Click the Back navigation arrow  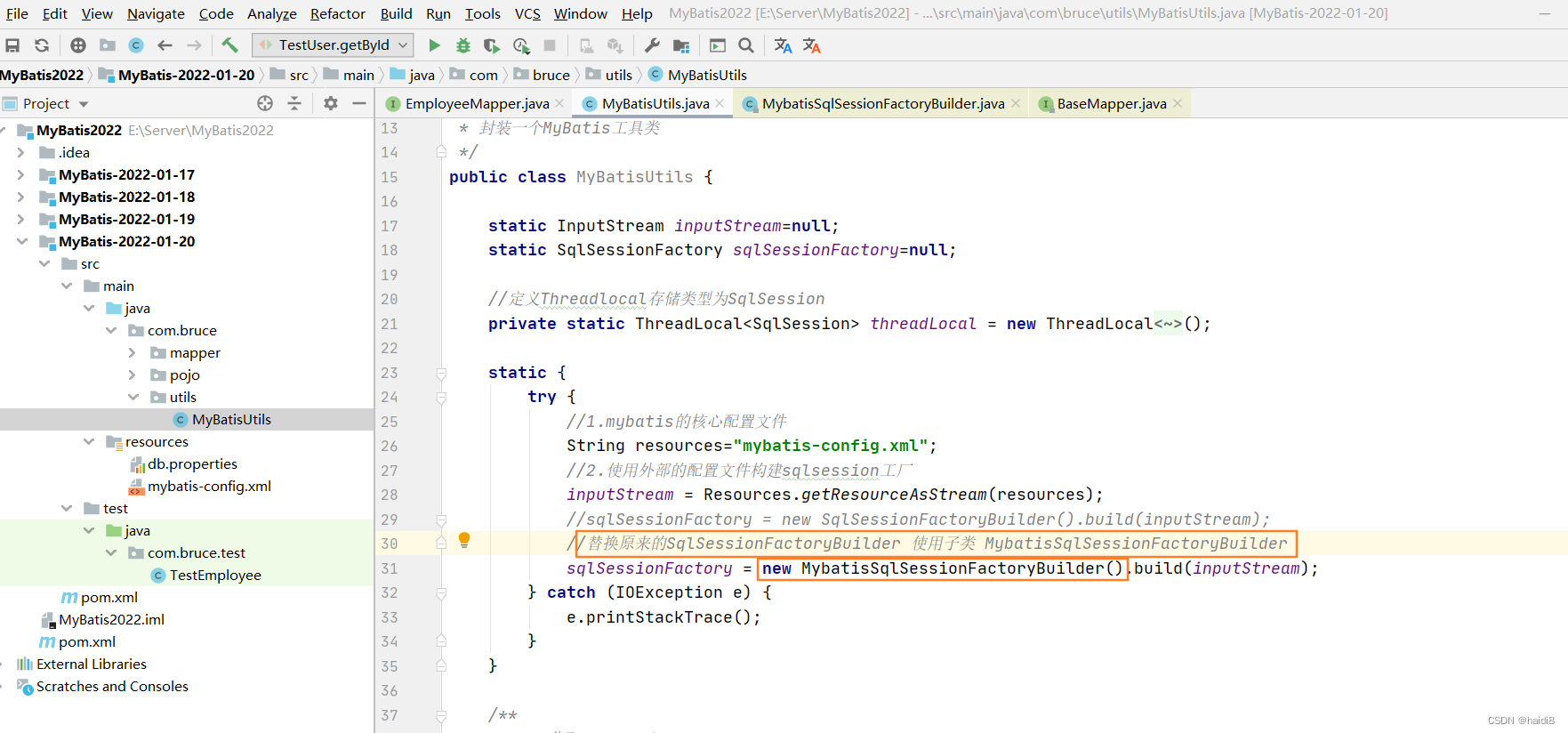[x=165, y=45]
